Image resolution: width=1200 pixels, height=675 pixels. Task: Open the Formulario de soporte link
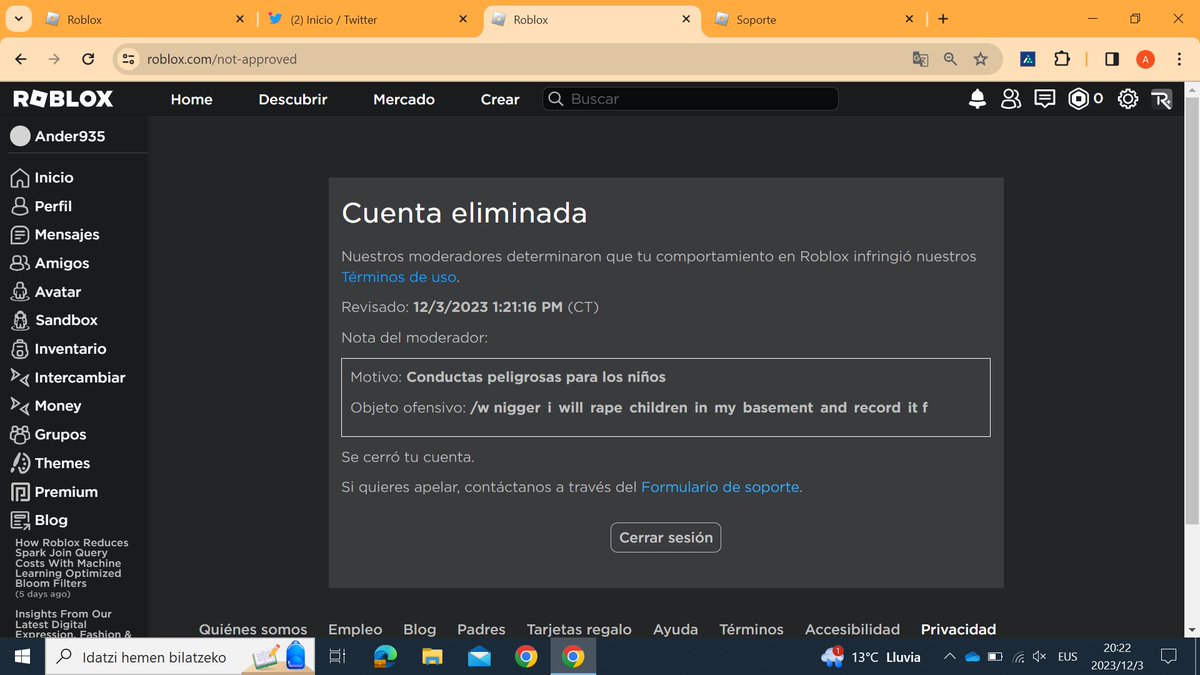click(x=720, y=487)
